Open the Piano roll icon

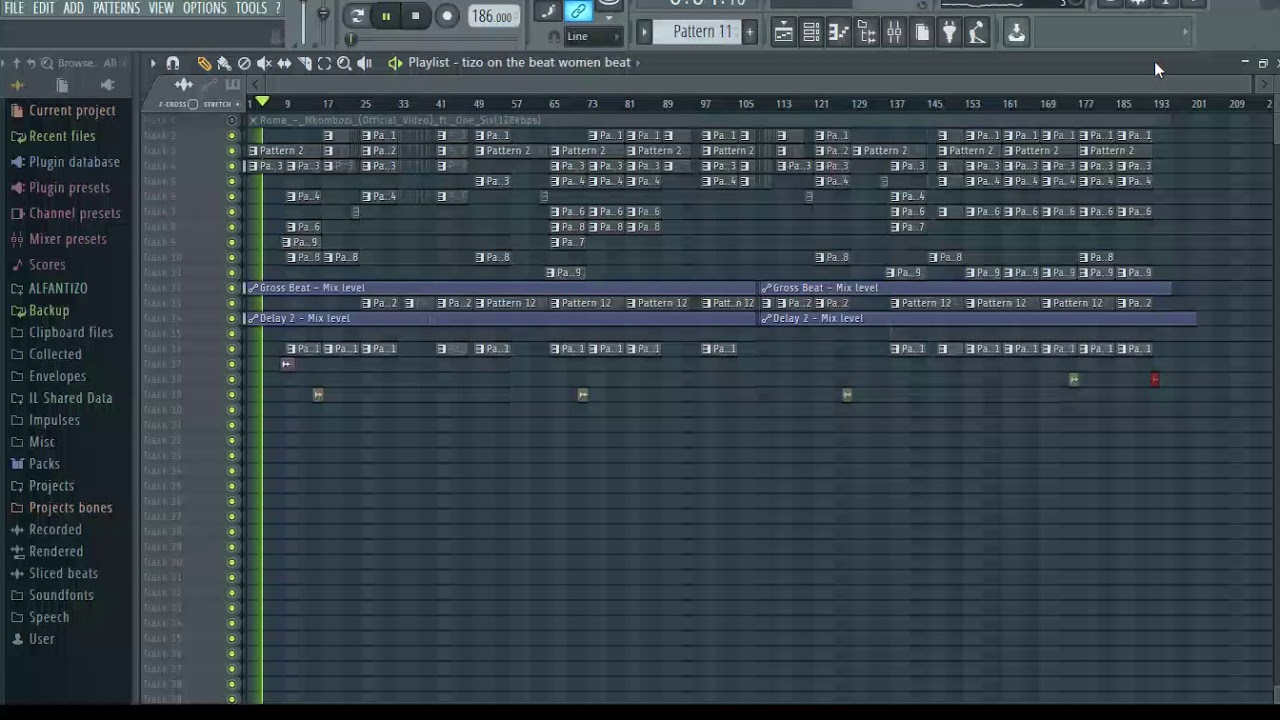click(838, 33)
